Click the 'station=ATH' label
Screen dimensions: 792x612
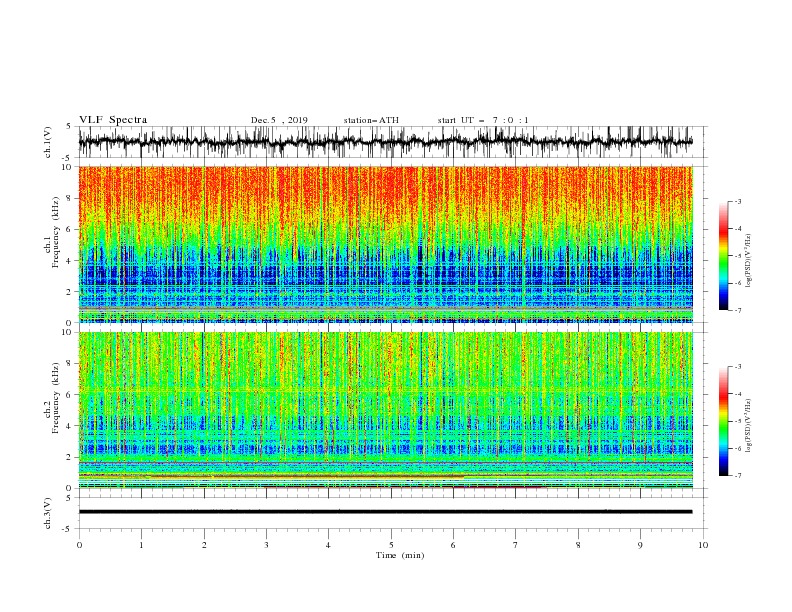[x=371, y=120]
